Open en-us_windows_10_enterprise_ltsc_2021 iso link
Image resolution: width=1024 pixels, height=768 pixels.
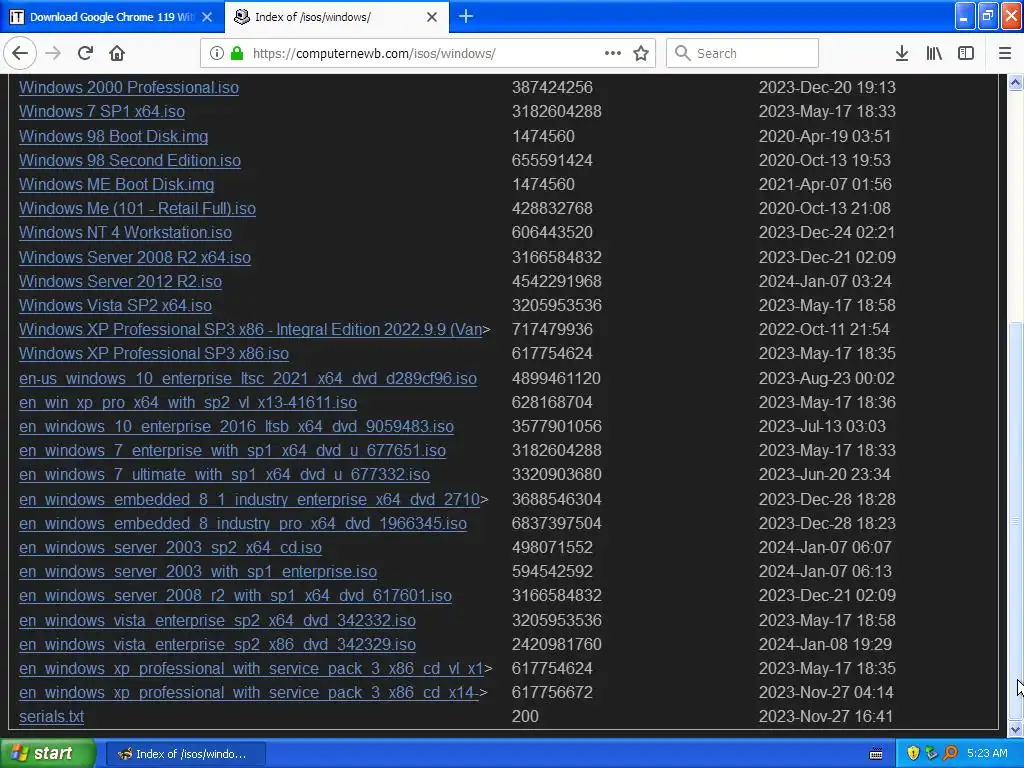click(x=248, y=379)
